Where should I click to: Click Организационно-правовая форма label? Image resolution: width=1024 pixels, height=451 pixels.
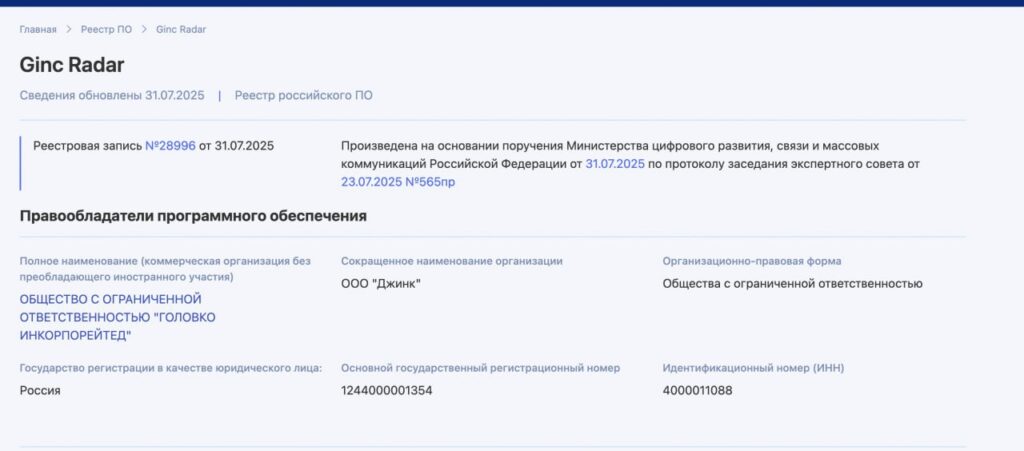pyautogui.click(x=752, y=261)
